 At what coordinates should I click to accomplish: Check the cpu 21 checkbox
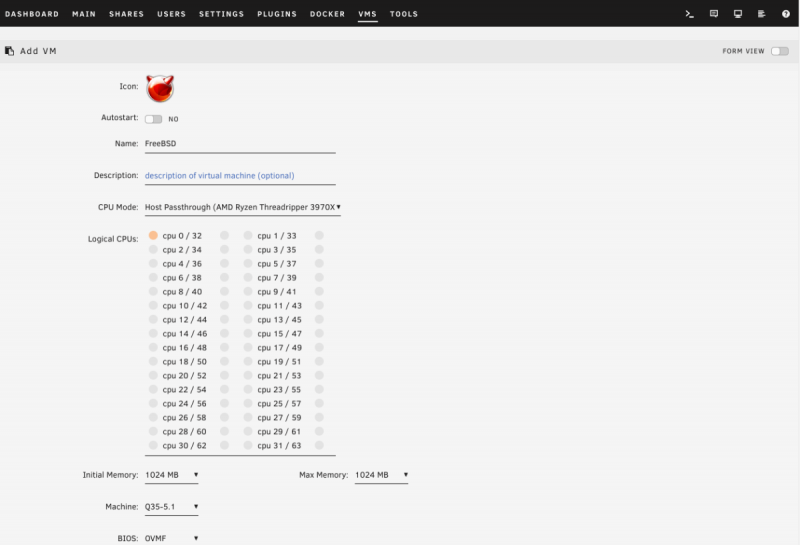pyautogui.click(x=248, y=375)
